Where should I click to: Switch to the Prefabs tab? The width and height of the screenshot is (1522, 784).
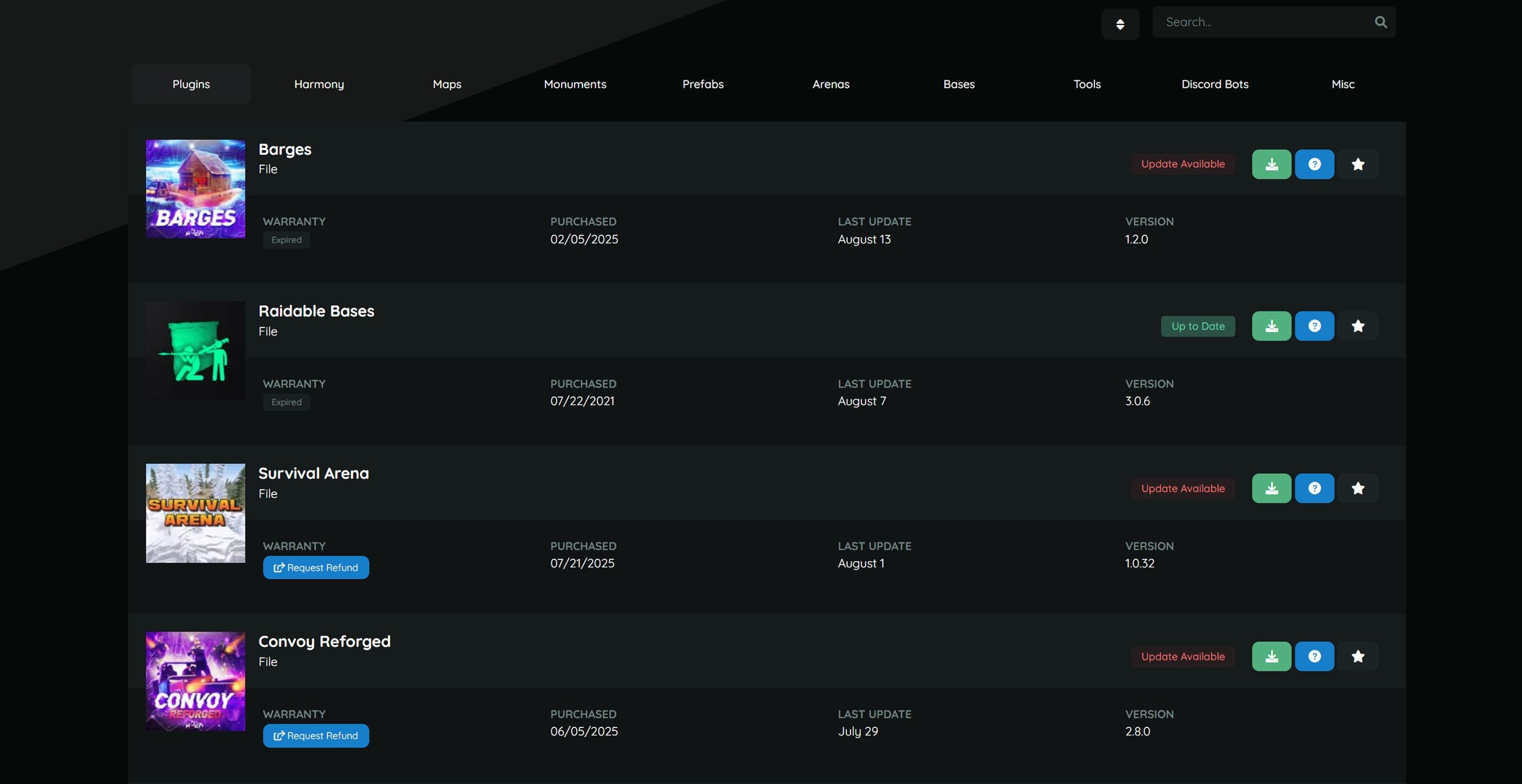click(703, 84)
